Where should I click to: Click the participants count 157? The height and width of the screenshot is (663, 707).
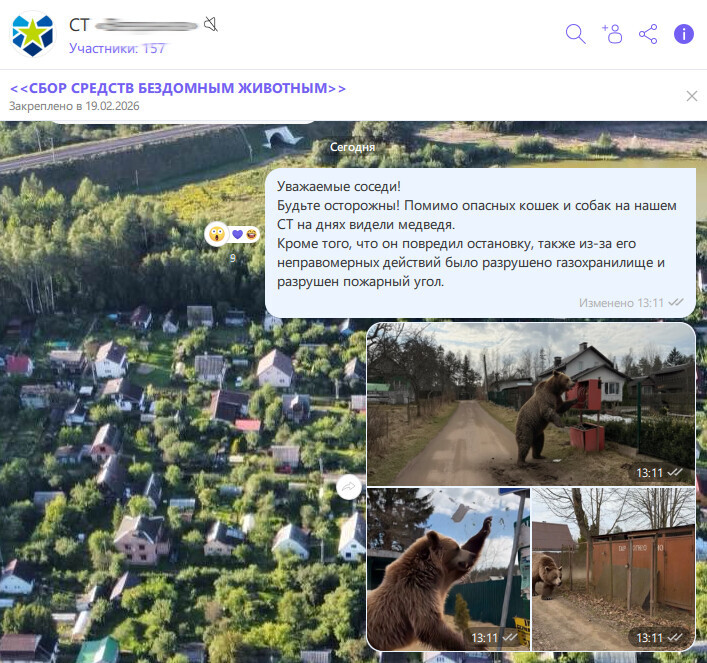(117, 48)
